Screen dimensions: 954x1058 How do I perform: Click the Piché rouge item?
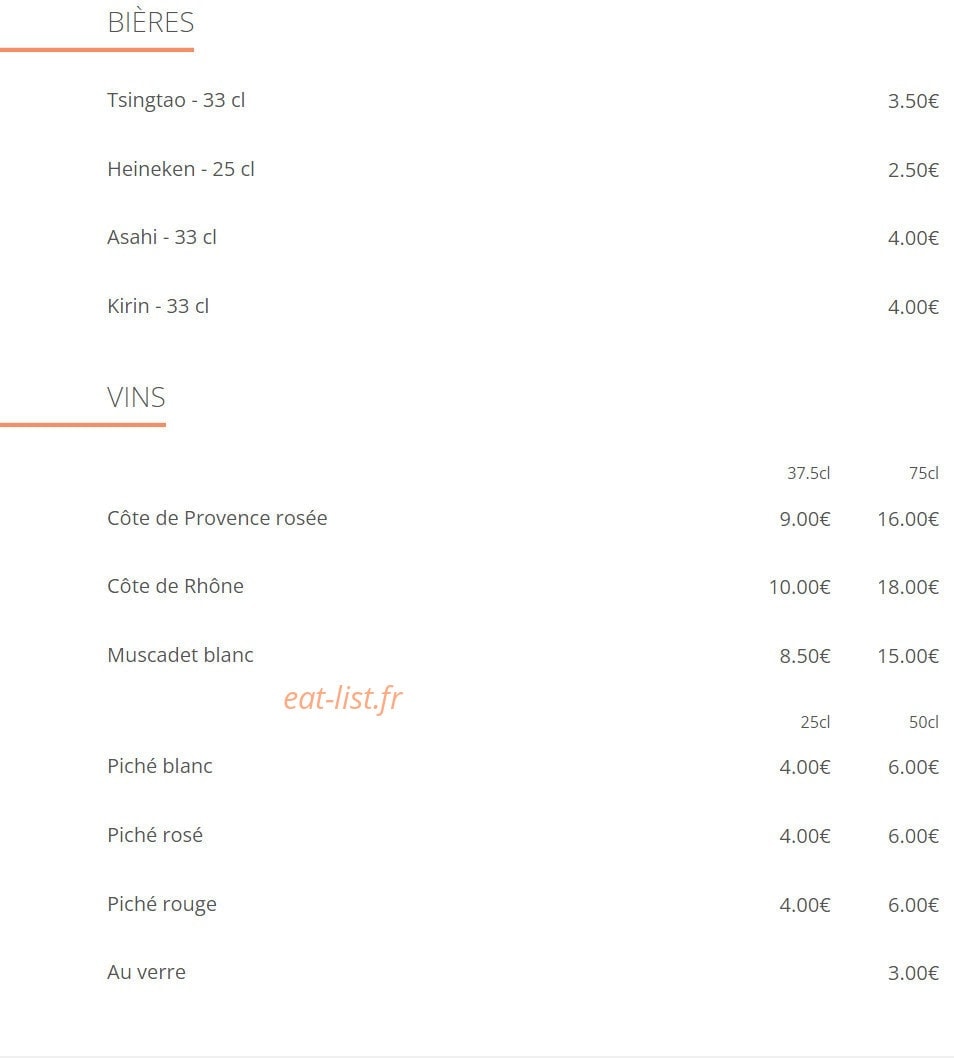[x=162, y=904]
